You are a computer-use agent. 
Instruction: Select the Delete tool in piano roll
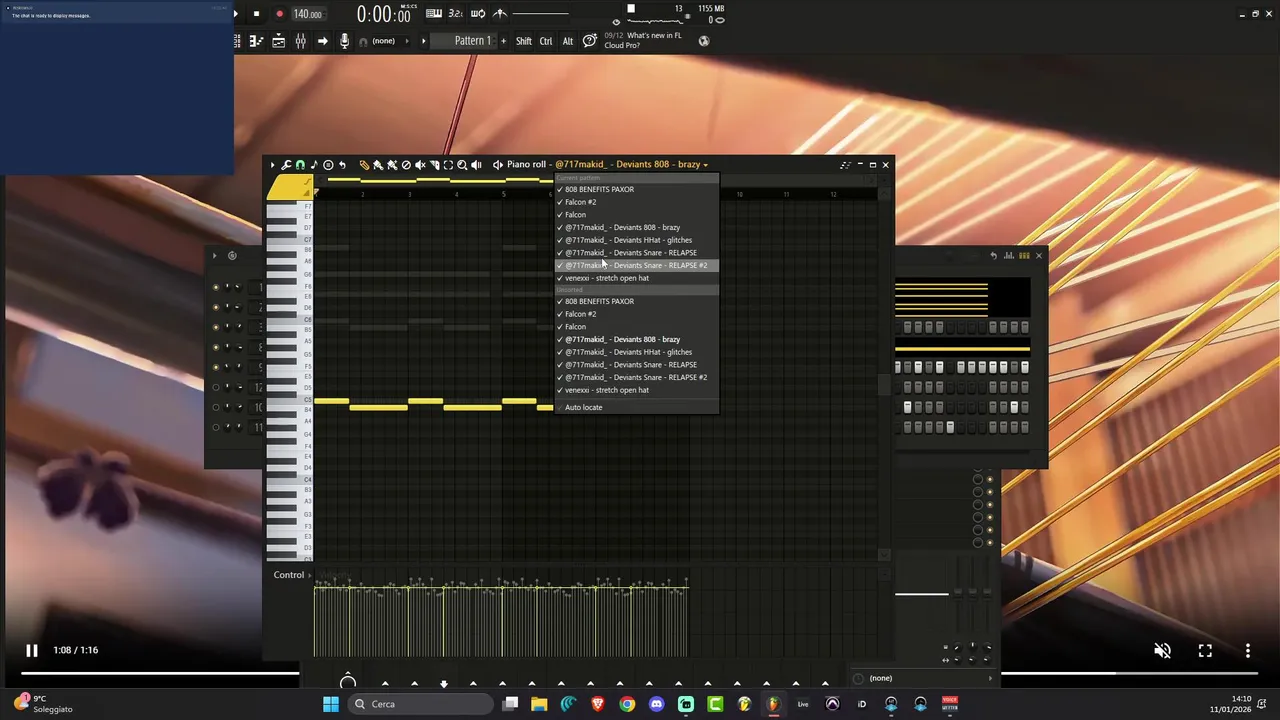click(406, 165)
